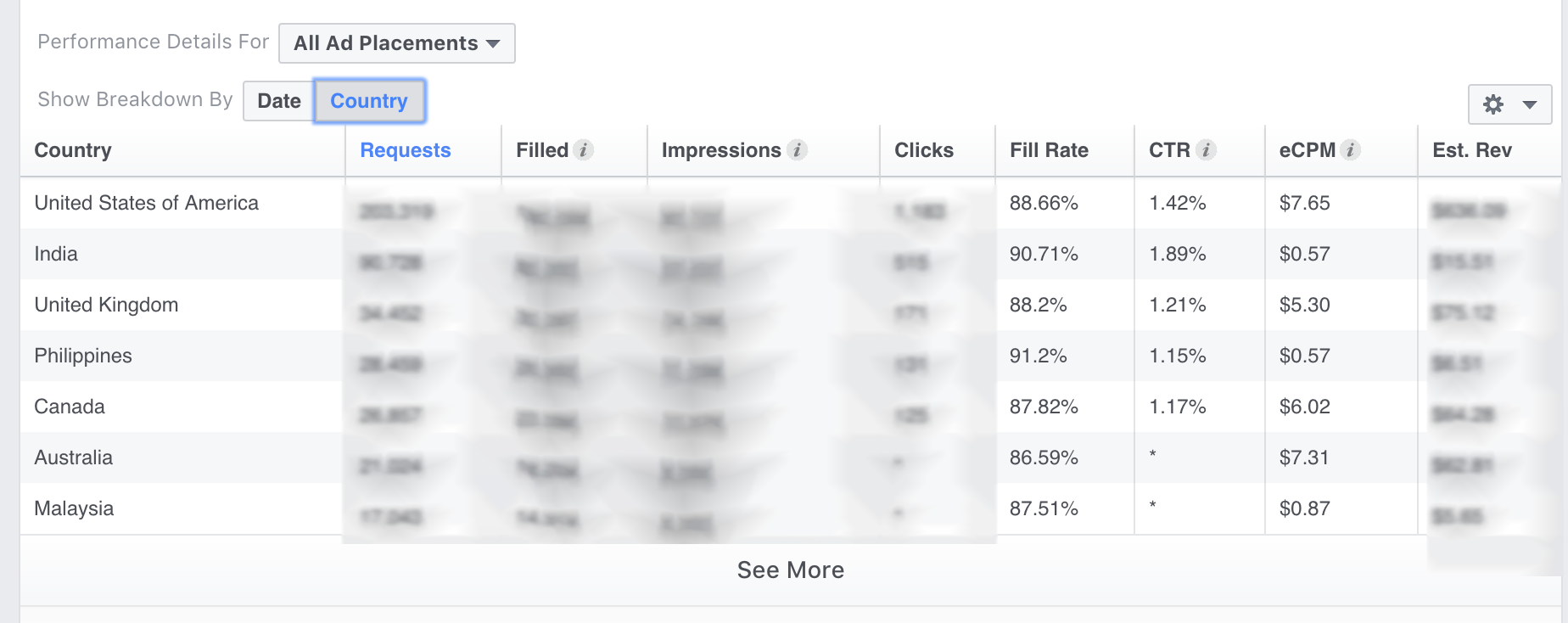This screenshot has width=1568, height=623.
Task: Select the Country breakdown option
Action: click(x=369, y=101)
